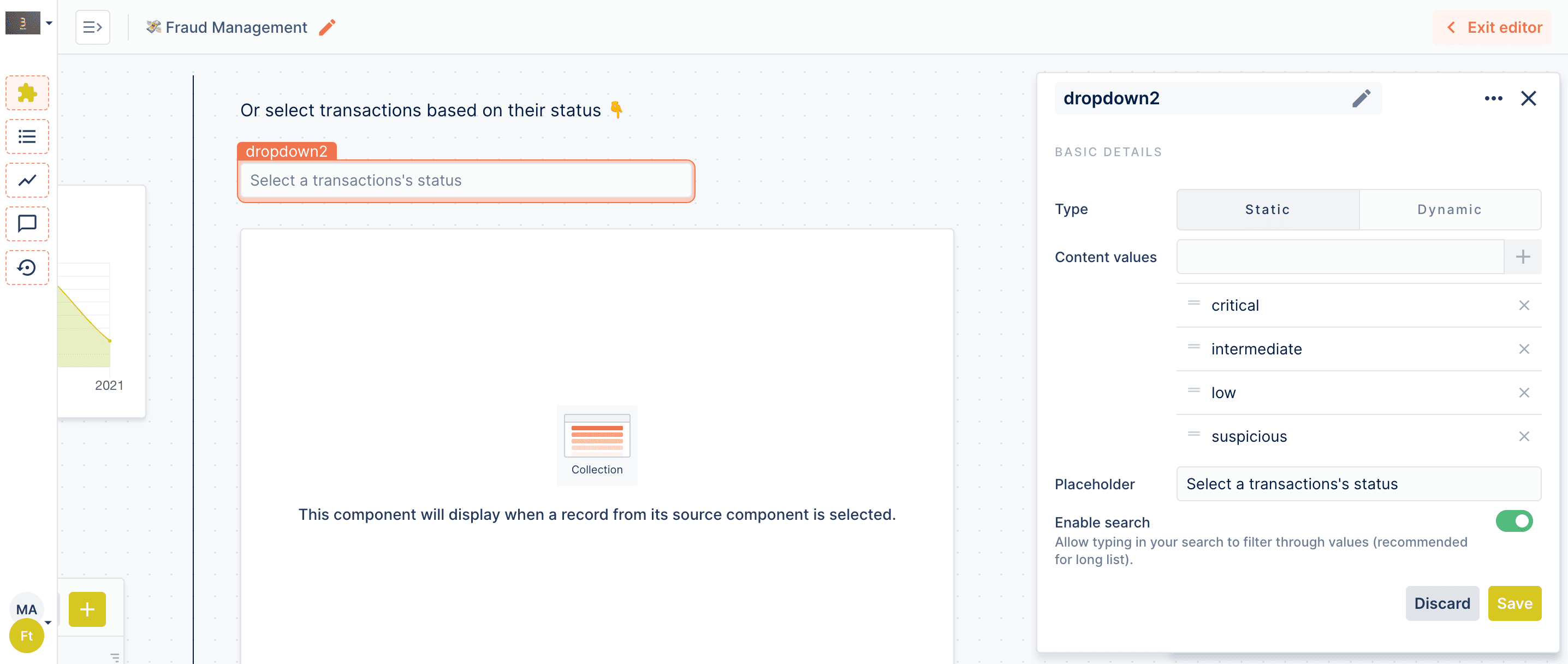This screenshot has width=1568, height=664.
Task: Toggle the sidebar expand button at the top
Action: click(x=92, y=27)
